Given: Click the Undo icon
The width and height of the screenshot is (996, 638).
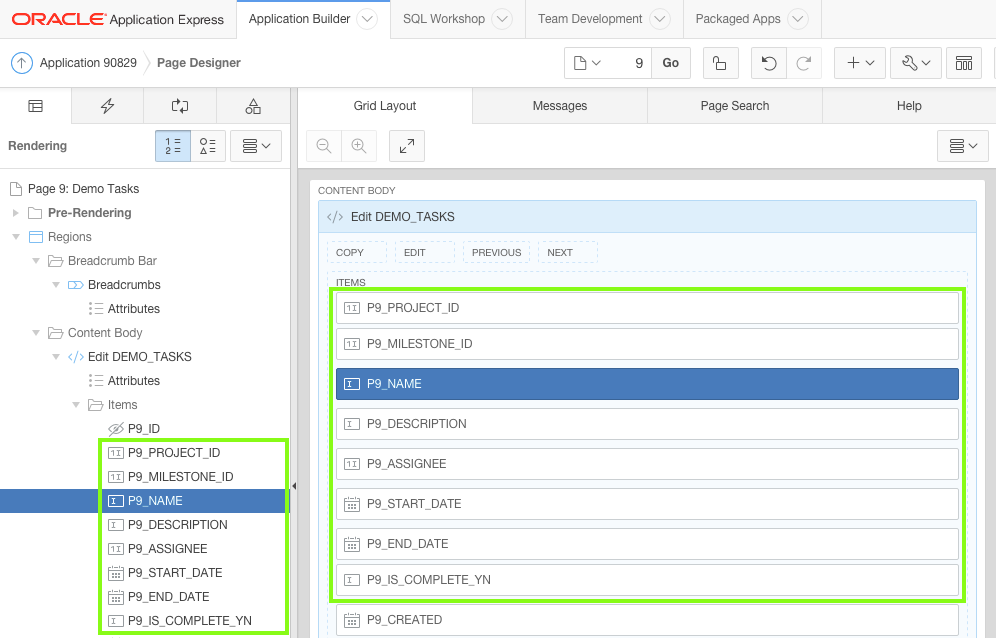Looking at the screenshot, I should pyautogui.click(x=769, y=63).
